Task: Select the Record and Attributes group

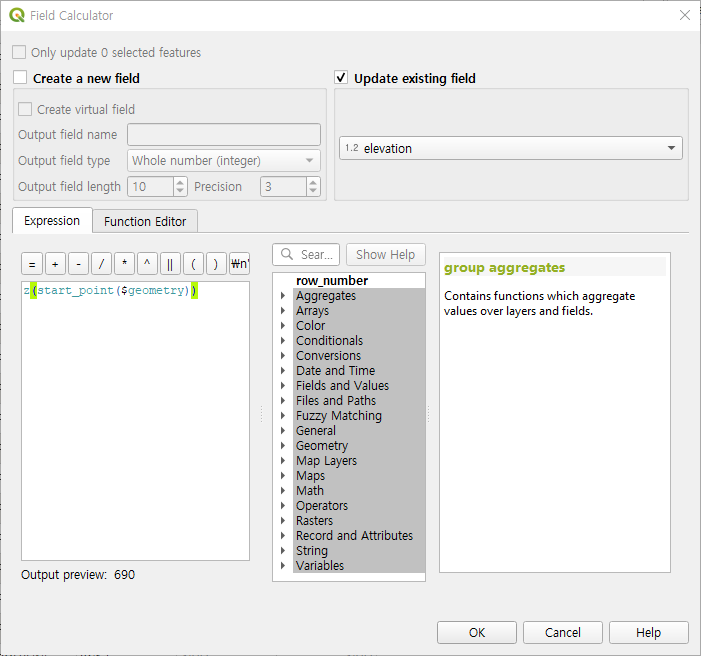Action: pyautogui.click(x=354, y=535)
